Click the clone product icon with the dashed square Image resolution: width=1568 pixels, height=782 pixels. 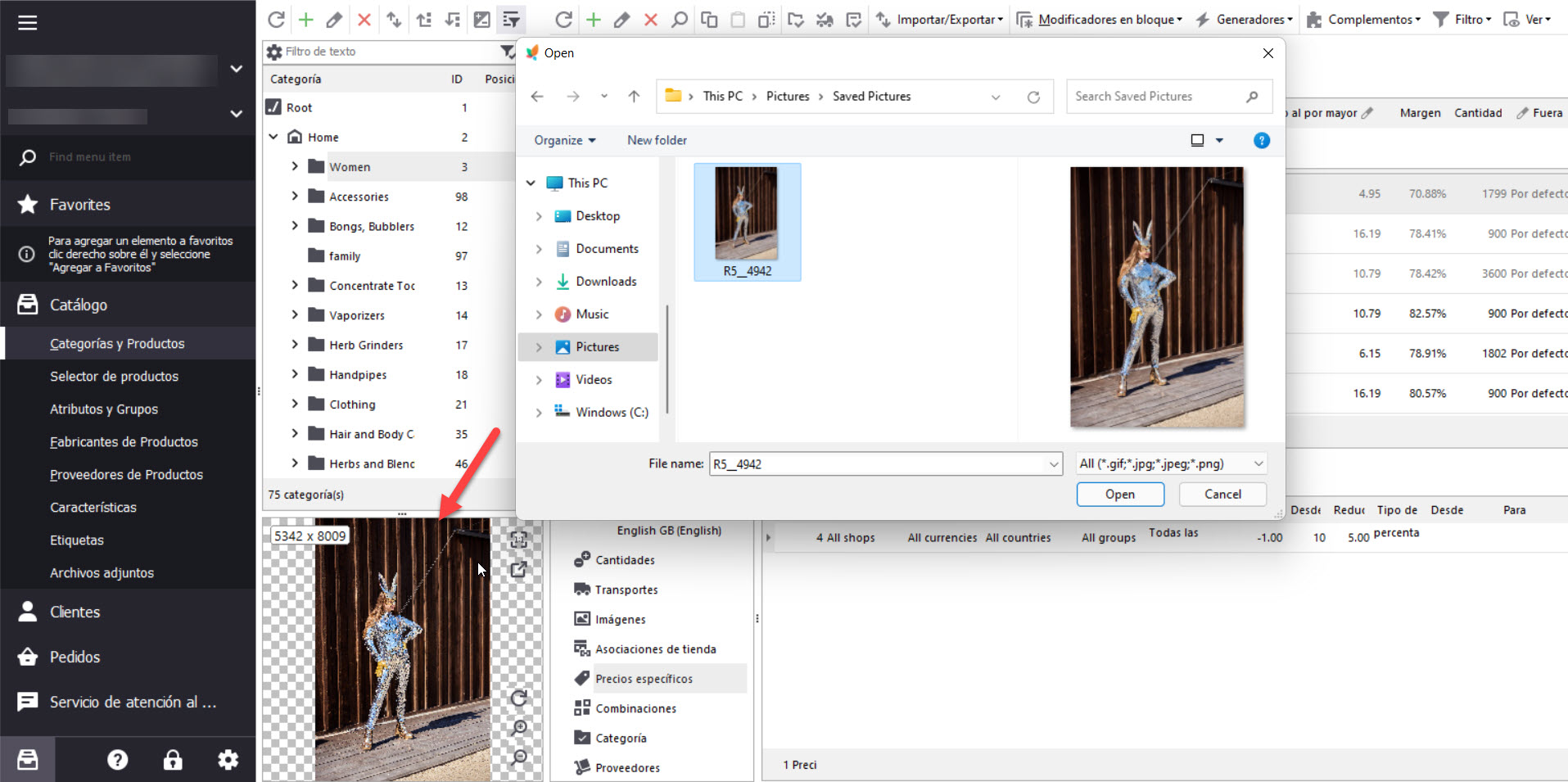coord(766,20)
